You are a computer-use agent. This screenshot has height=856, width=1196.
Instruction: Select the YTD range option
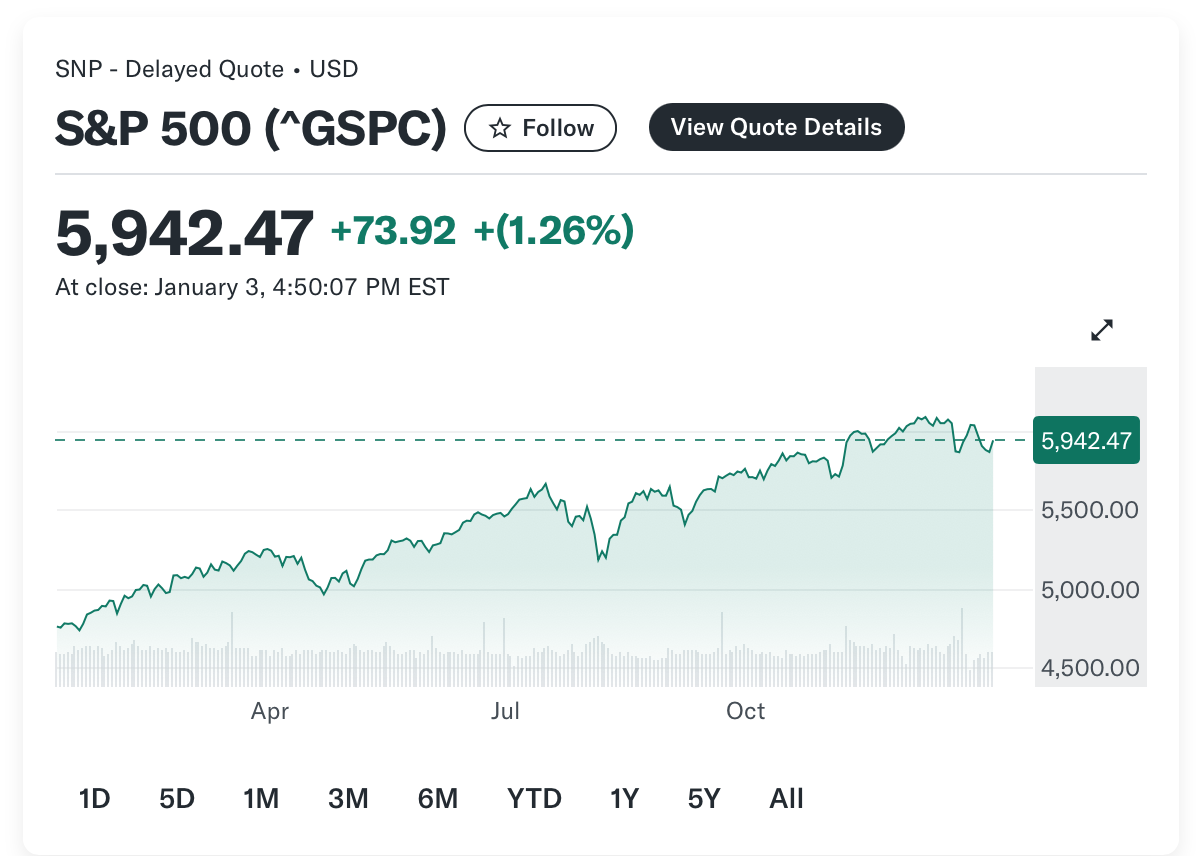tap(534, 798)
